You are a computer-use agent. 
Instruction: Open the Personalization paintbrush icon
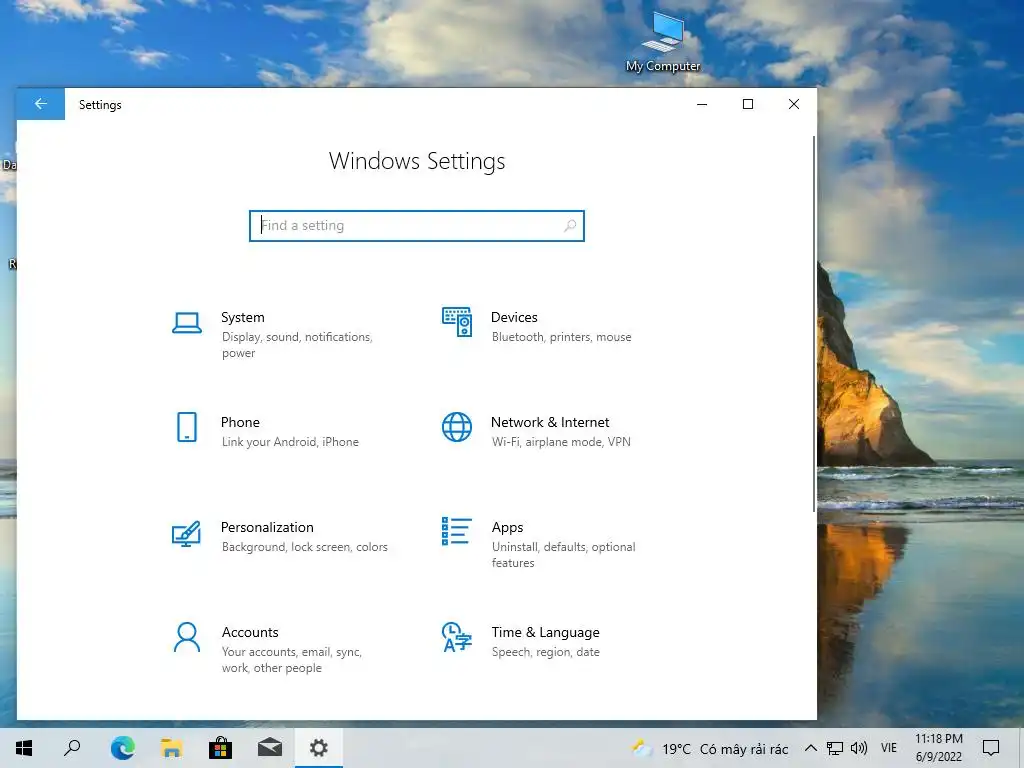pyautogui.click(x=186, y=534)
